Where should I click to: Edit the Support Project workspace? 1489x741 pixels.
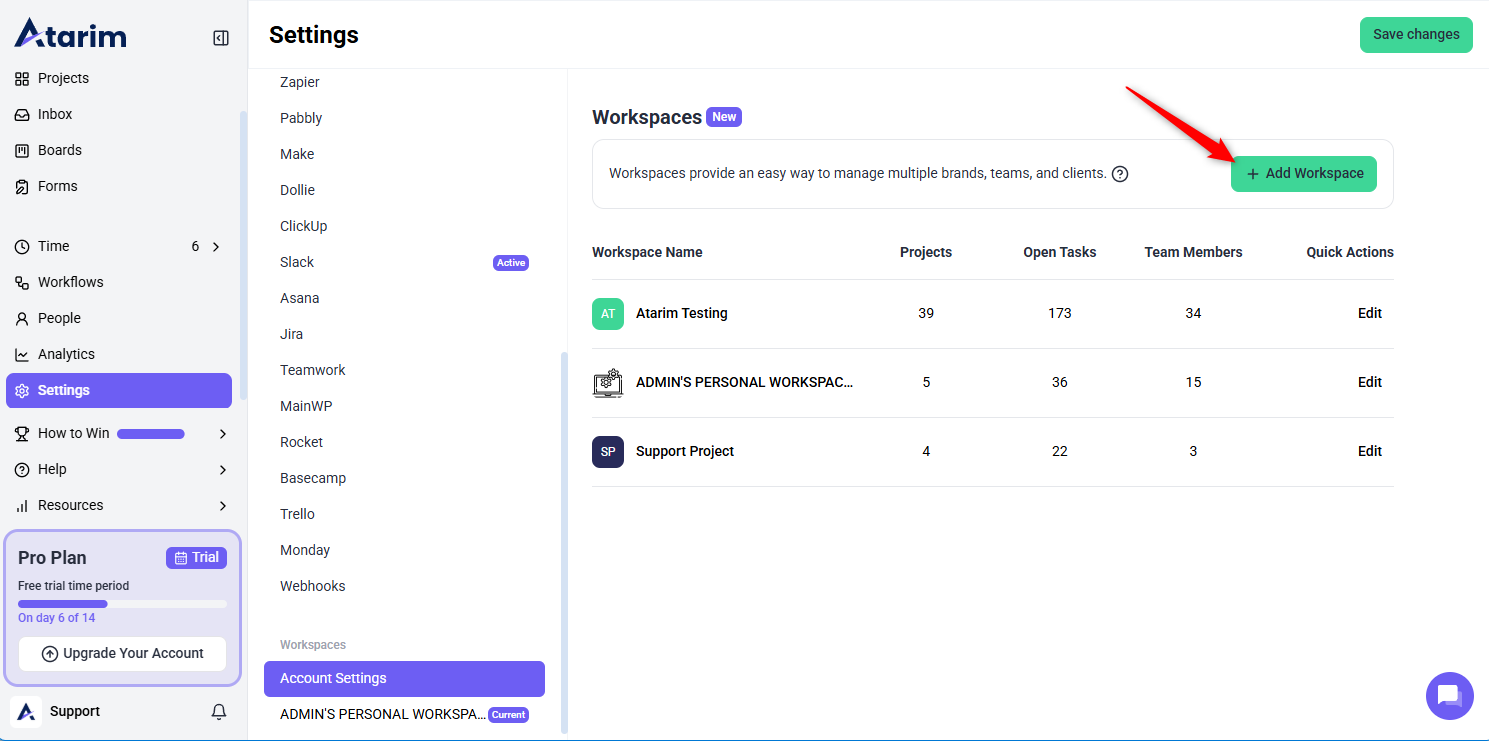(1369, 452)
